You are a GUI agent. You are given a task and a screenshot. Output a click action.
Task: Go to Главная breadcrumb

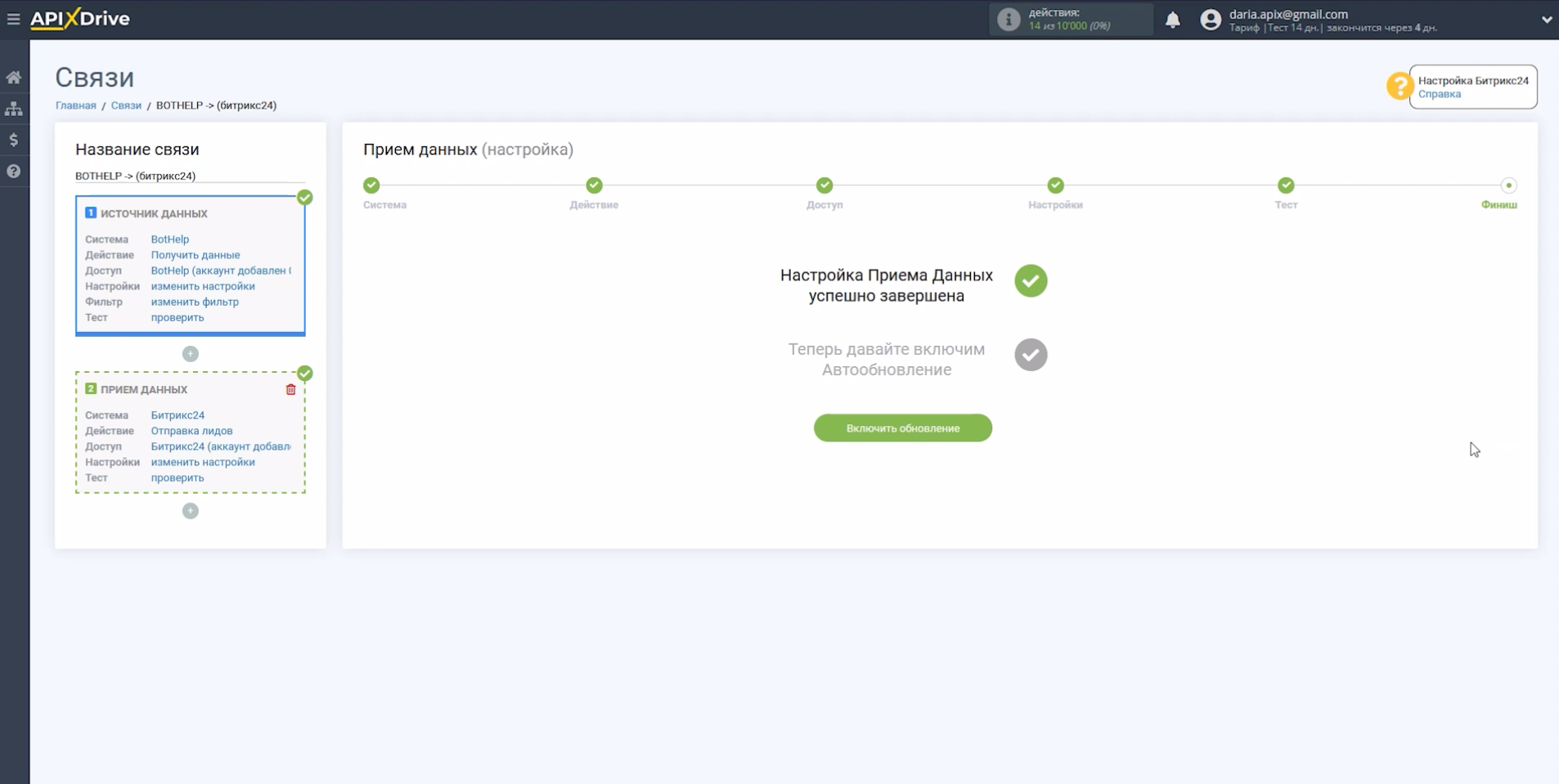coord(76,105)
